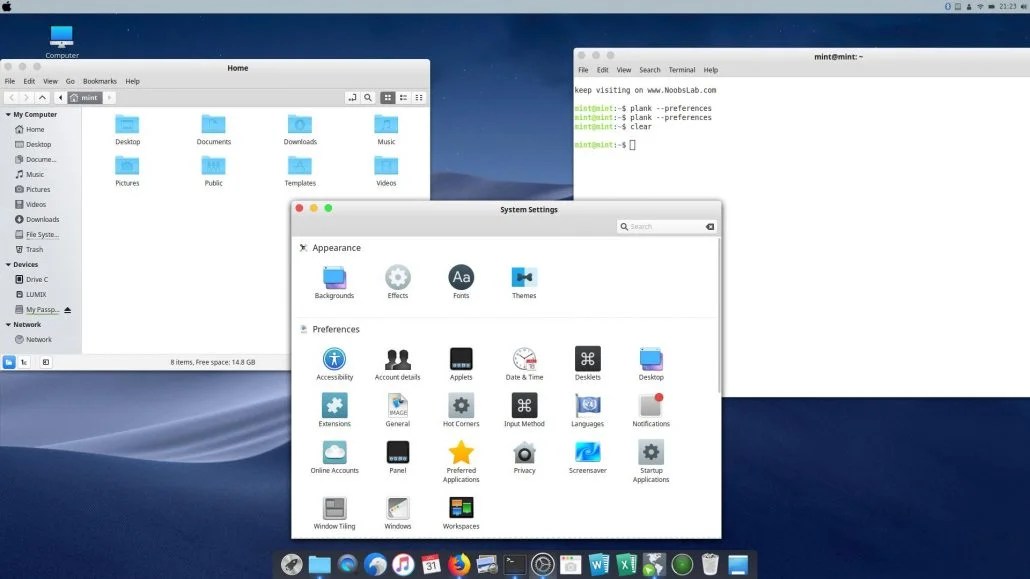Open the Bookmarks menu in file manager
Viewport: 1030px width, 579px height.
pos(99,81)
